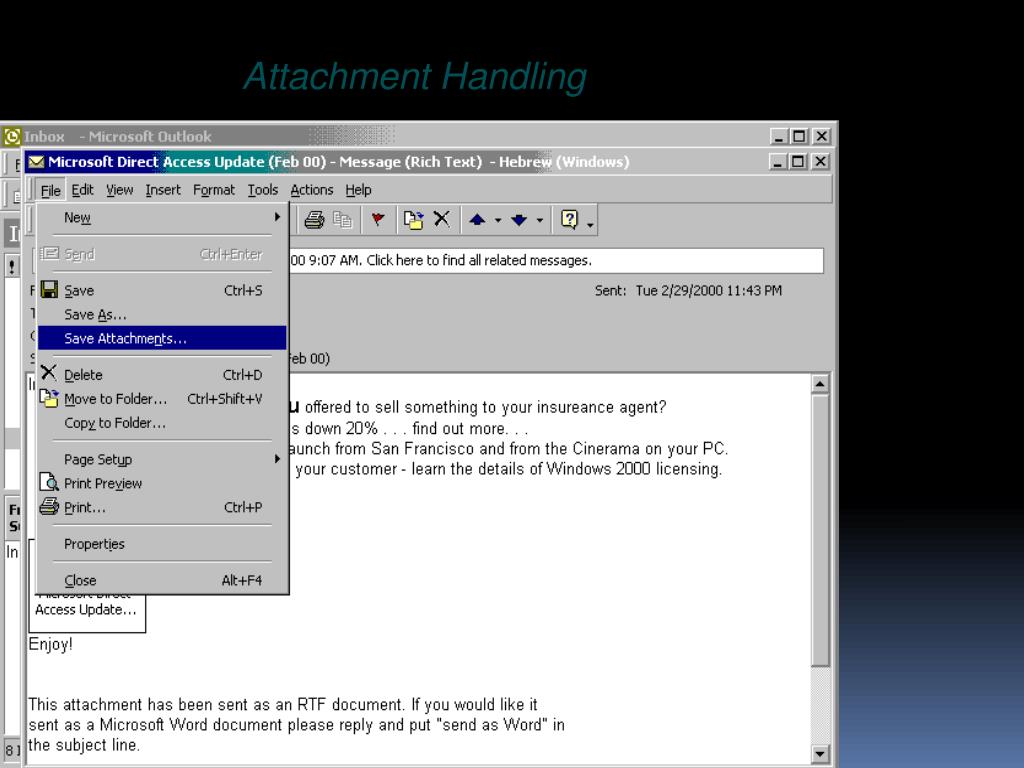Close the message window

[x=820, y=161]
